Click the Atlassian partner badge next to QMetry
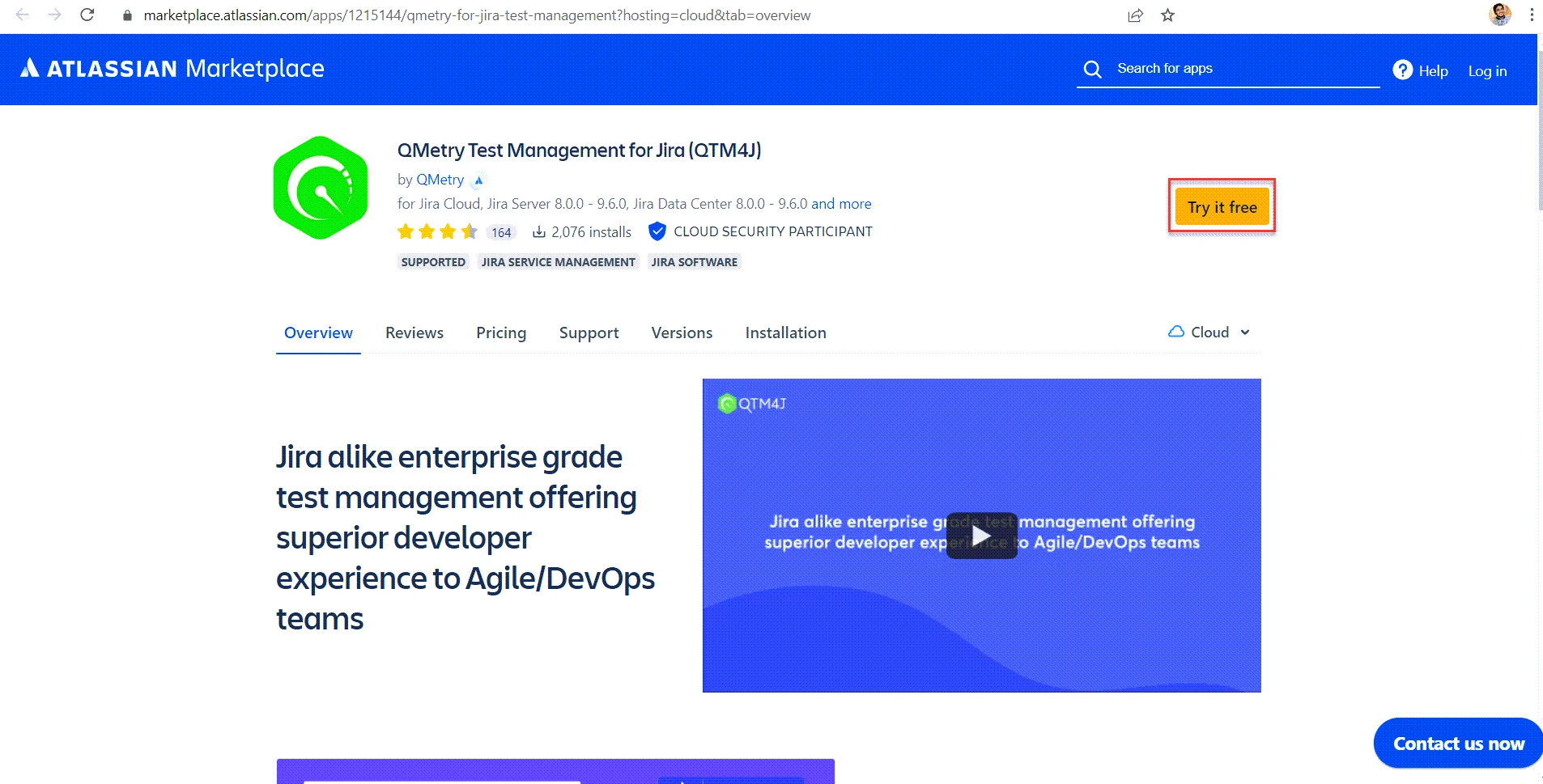 478,180
